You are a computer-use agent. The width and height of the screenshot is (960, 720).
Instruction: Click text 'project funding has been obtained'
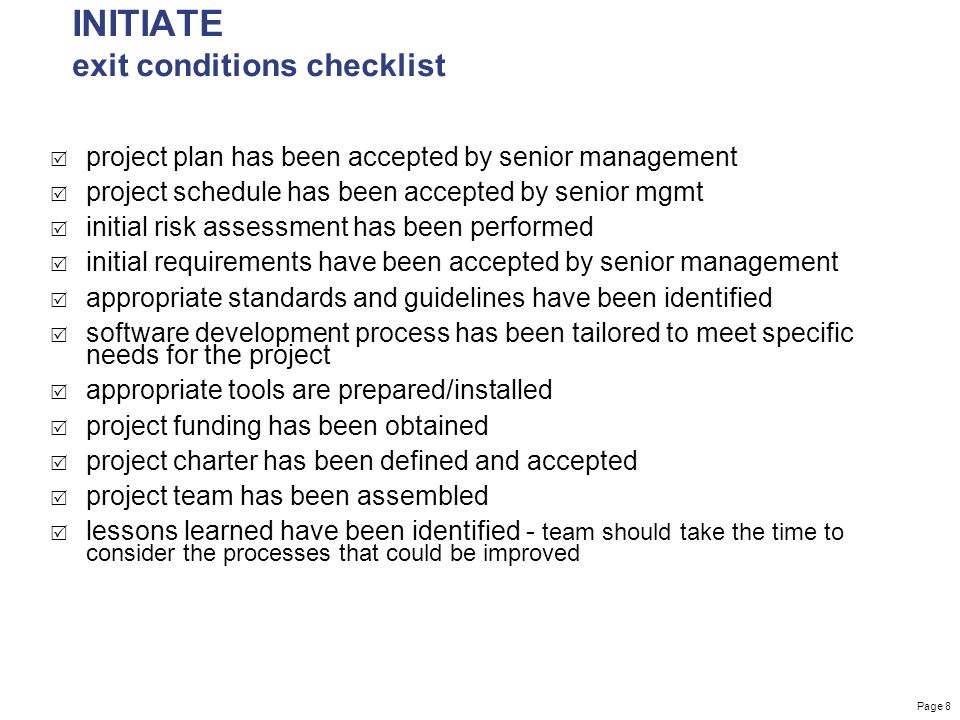click(x=287, y=426)
